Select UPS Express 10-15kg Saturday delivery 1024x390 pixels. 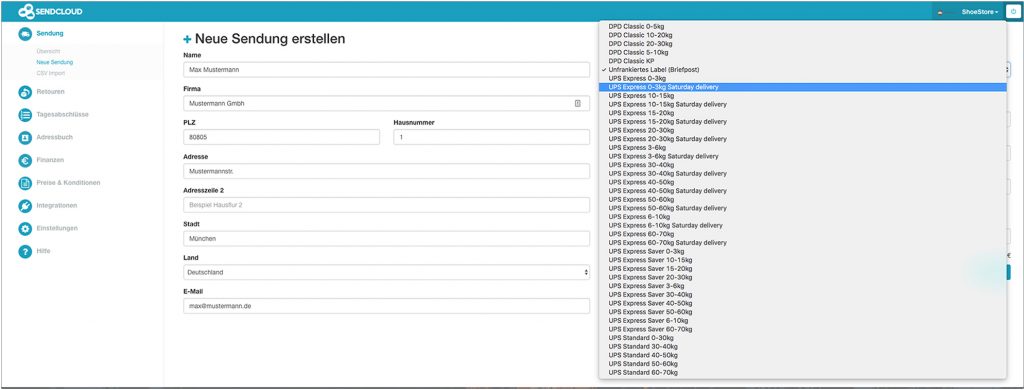(803, 105)
